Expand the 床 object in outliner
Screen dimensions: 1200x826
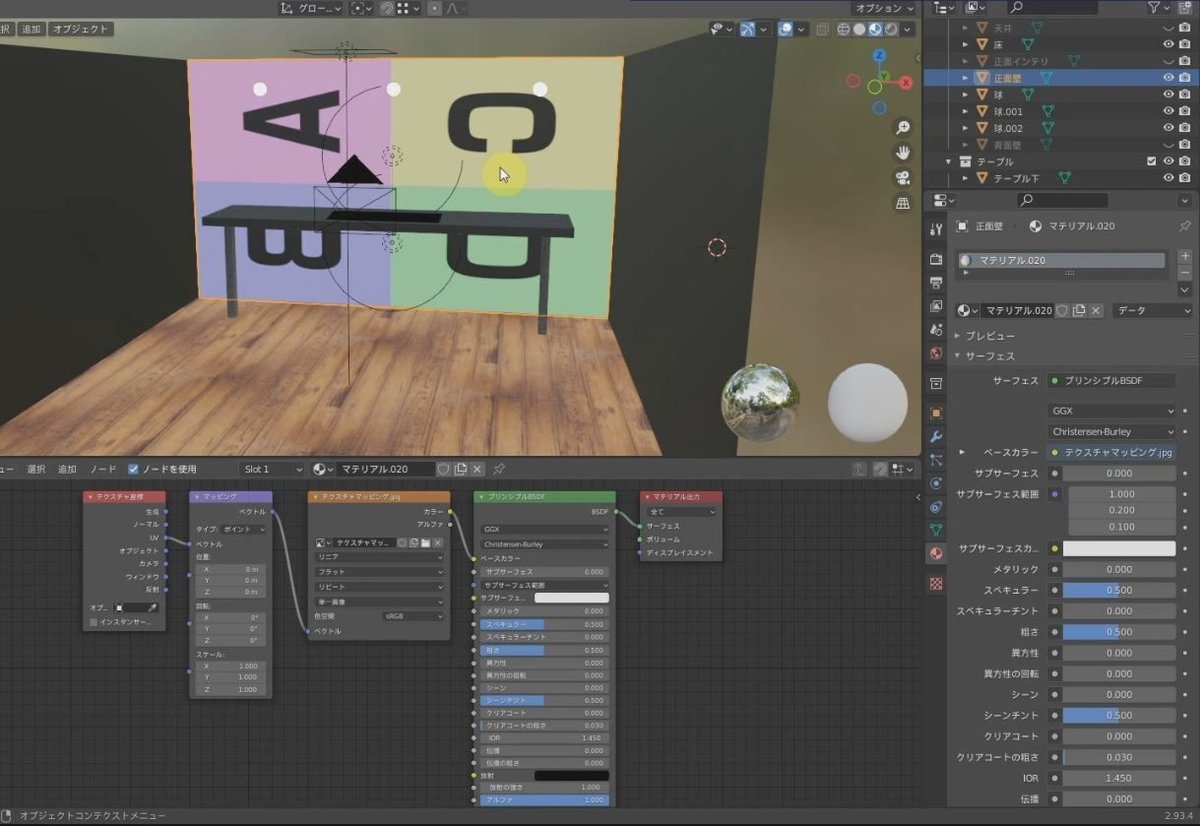click(x=965, y=44)
